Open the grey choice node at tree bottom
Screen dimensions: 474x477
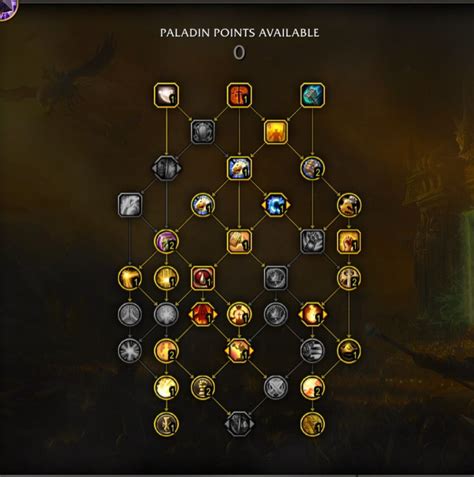pos(239,424)
